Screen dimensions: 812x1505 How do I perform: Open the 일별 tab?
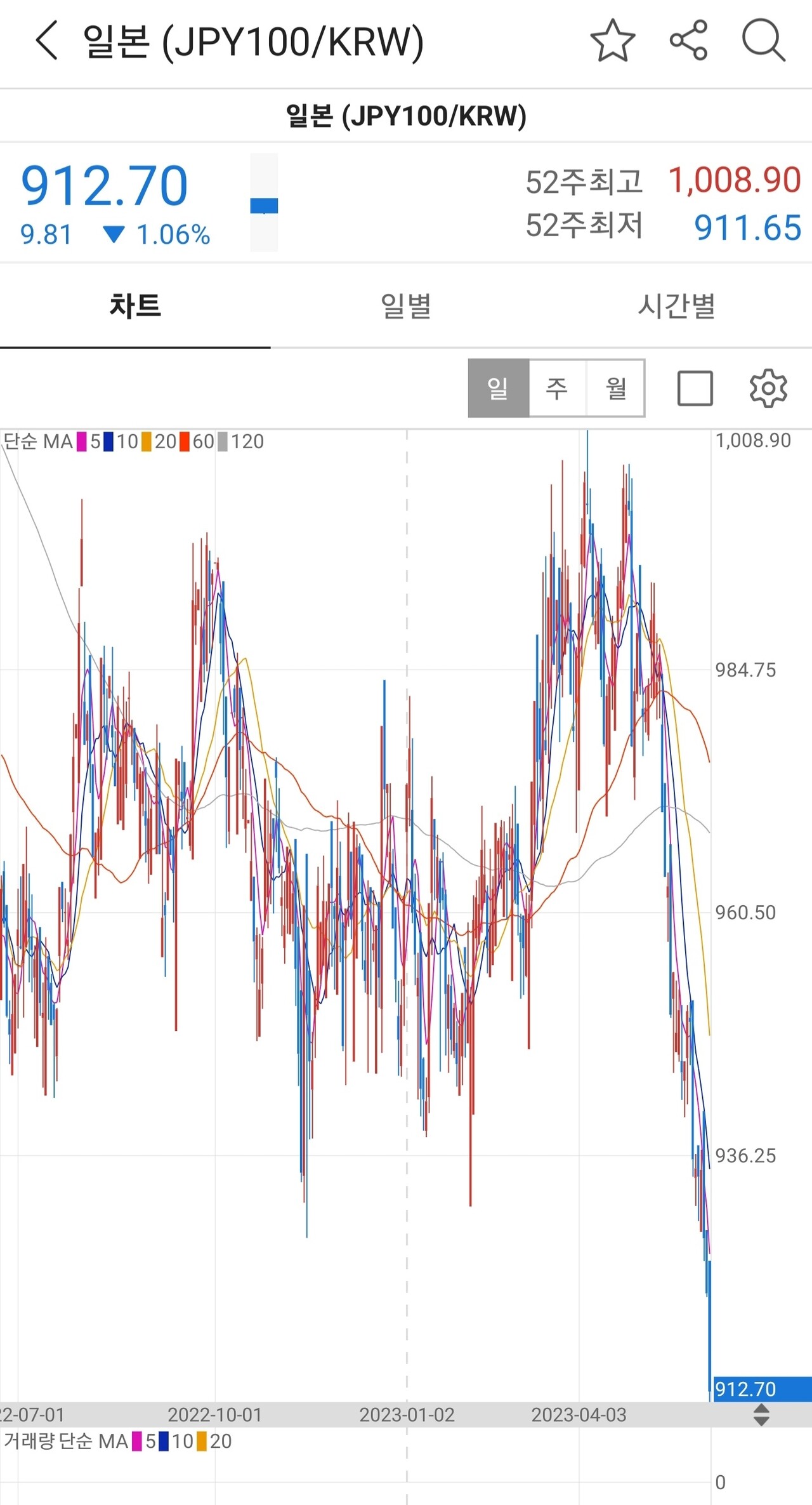click(x=406, y=306)
